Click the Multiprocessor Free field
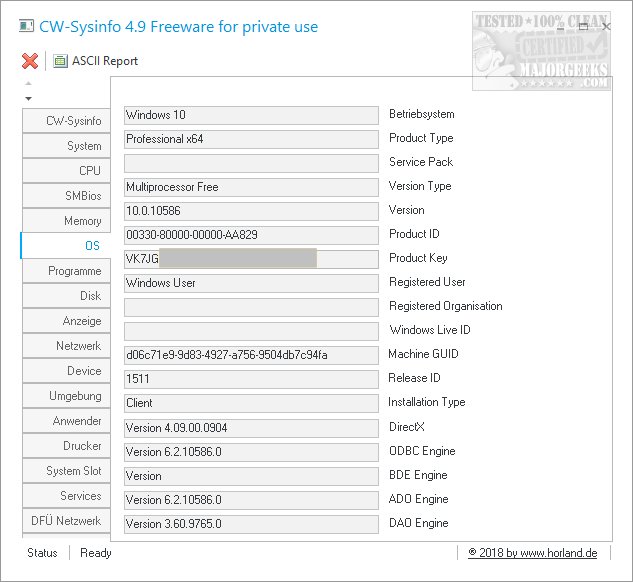The width and height of the screenshot is (633, 582). (251, 187)
